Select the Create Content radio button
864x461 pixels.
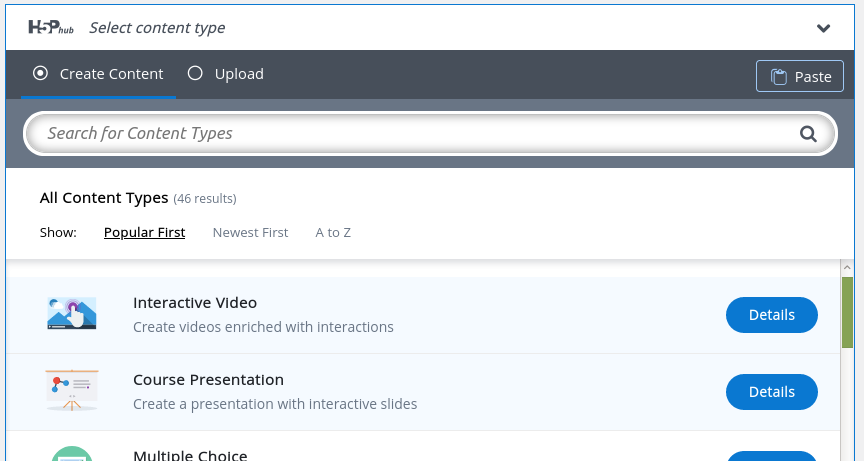point(40,73)
